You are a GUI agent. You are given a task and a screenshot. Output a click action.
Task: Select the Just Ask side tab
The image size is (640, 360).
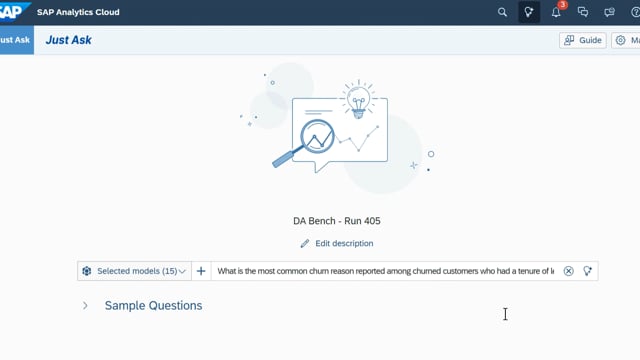(17, 40)
